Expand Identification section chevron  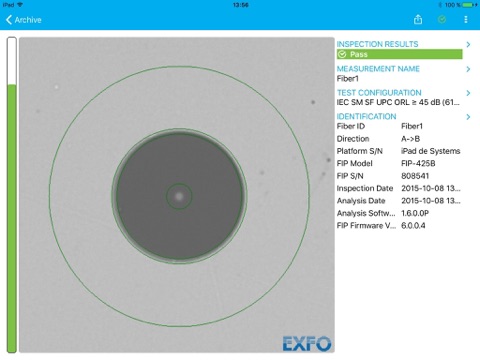pyautogui.click(x=468, y=117)
